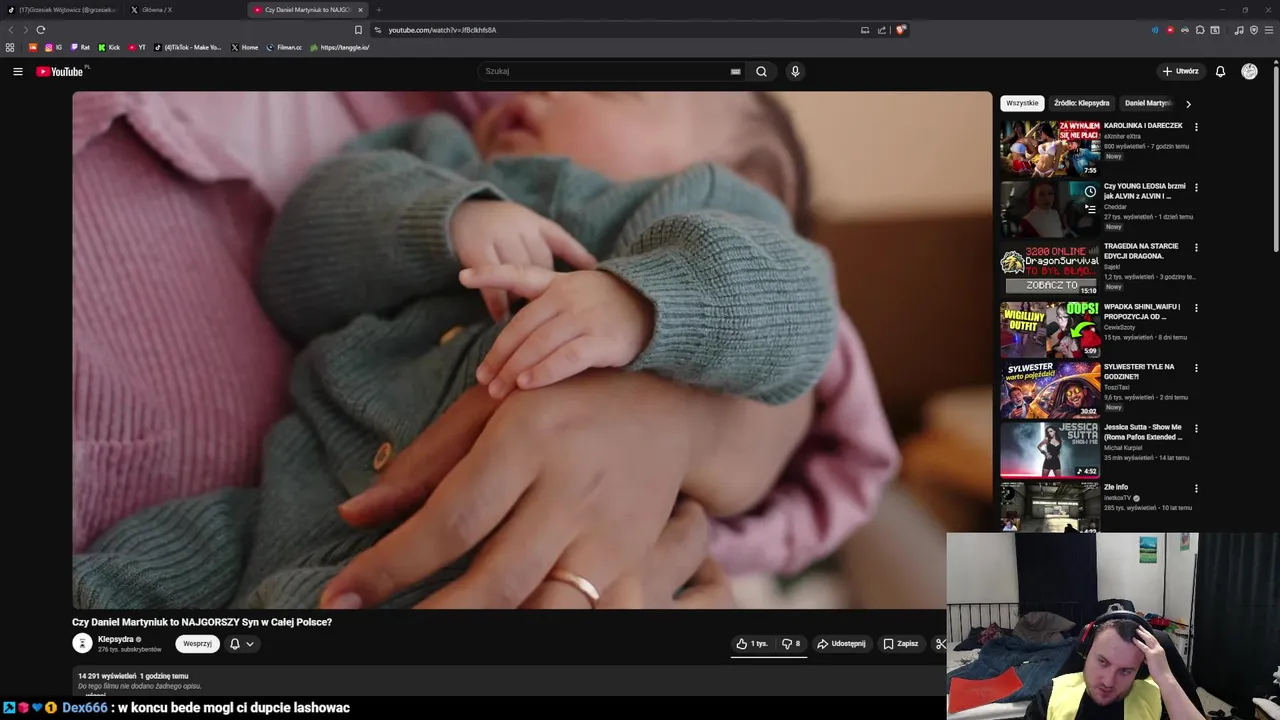This screenshot has height=720, width=1280.
Task: Open the tanggle.io bookmark
Action: (340, 47)
